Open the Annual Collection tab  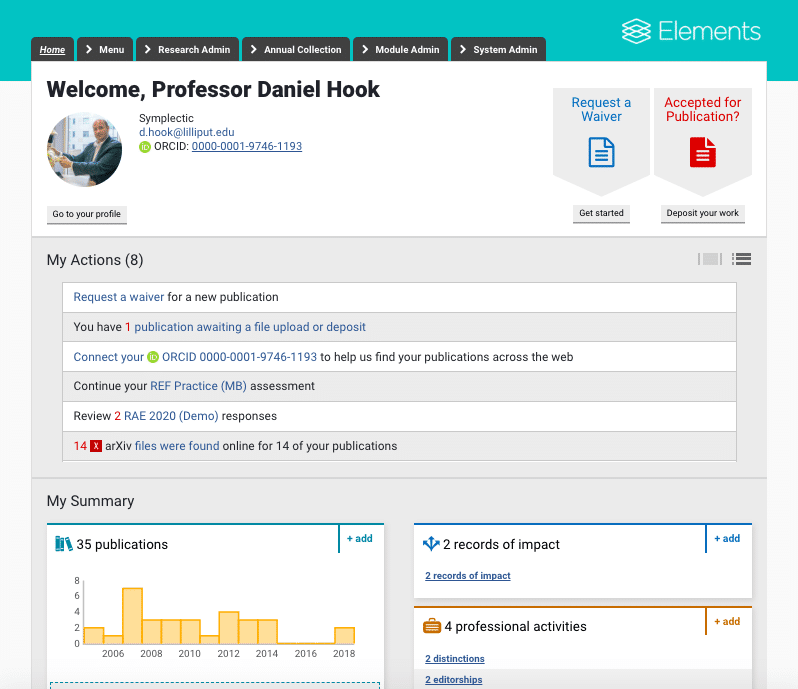(295, 49)
